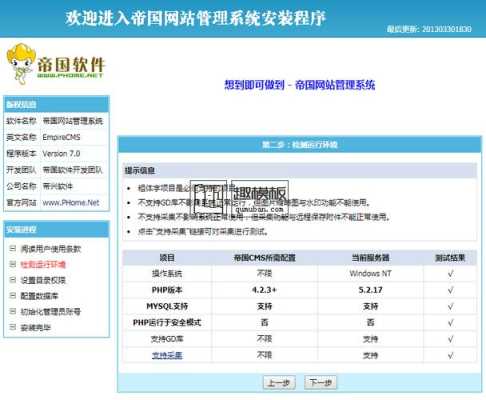The width and height of the screenshot is (486, 400).
Task: Click the 帝国软件开发团队 value
Action: tap(73, 170)
